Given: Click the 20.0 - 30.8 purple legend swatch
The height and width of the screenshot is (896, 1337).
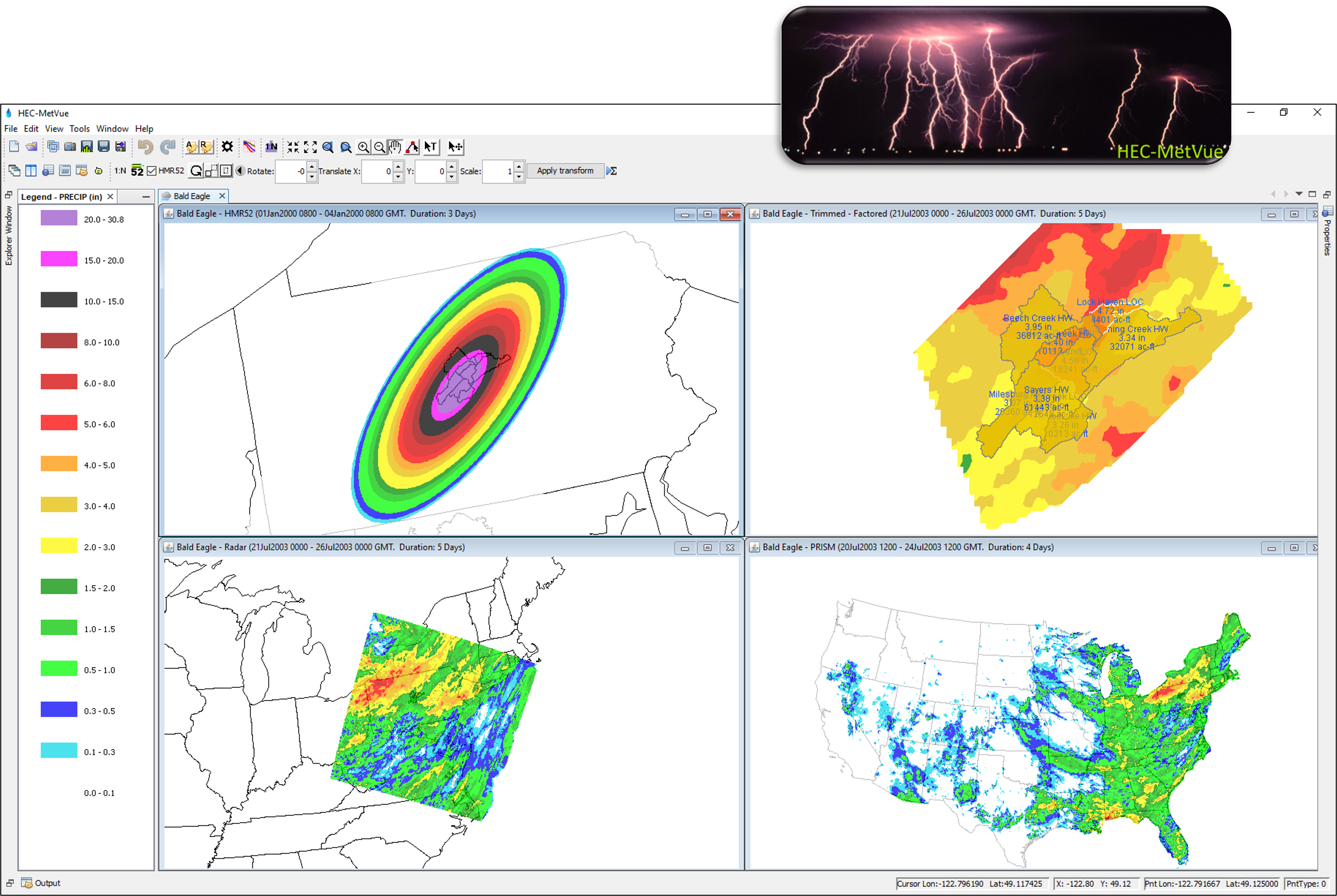Looking at the screenshot, I should tap(59, 218).
